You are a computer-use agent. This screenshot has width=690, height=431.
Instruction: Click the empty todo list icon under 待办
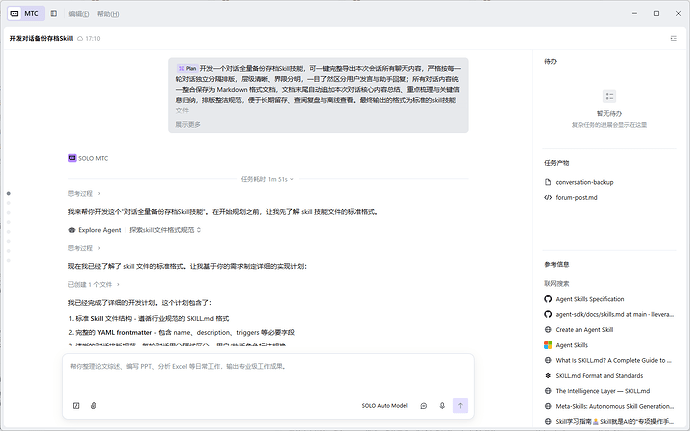[609, 96]
